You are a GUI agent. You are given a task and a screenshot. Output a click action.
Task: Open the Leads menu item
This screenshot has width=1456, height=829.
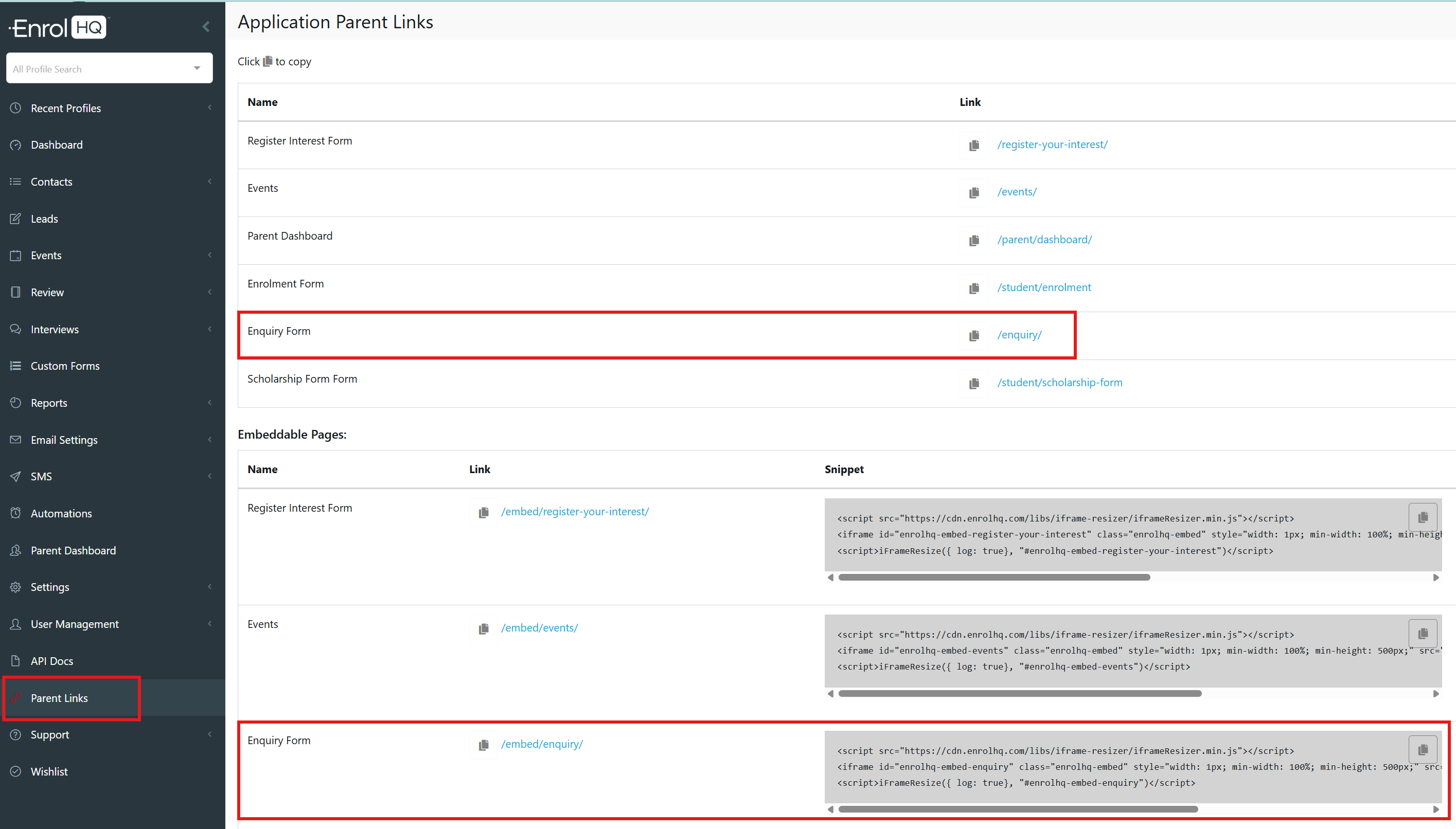coord(44,219)
